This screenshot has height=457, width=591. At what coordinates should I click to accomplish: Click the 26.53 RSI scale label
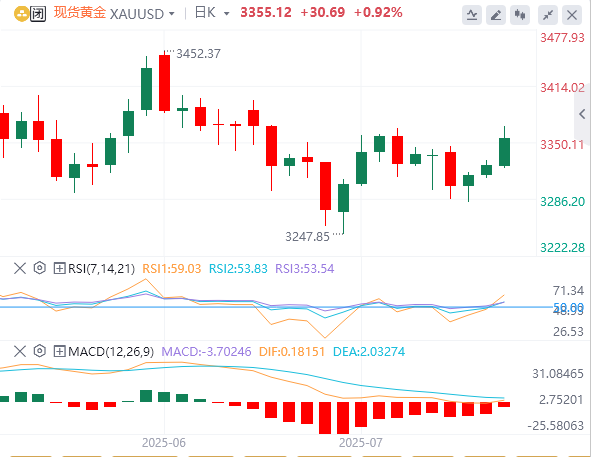[x=568, y=332]
